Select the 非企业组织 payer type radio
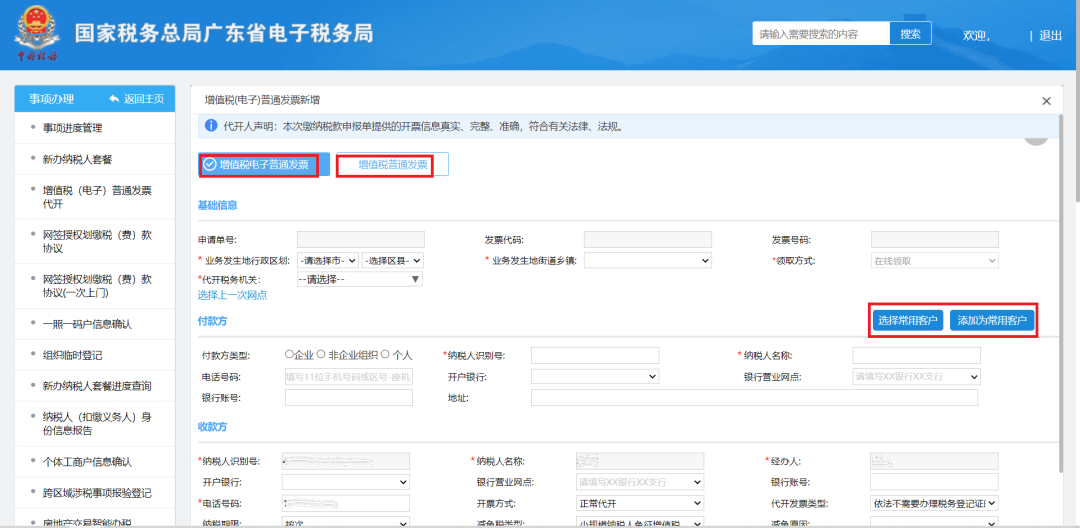 coord(320,355)
